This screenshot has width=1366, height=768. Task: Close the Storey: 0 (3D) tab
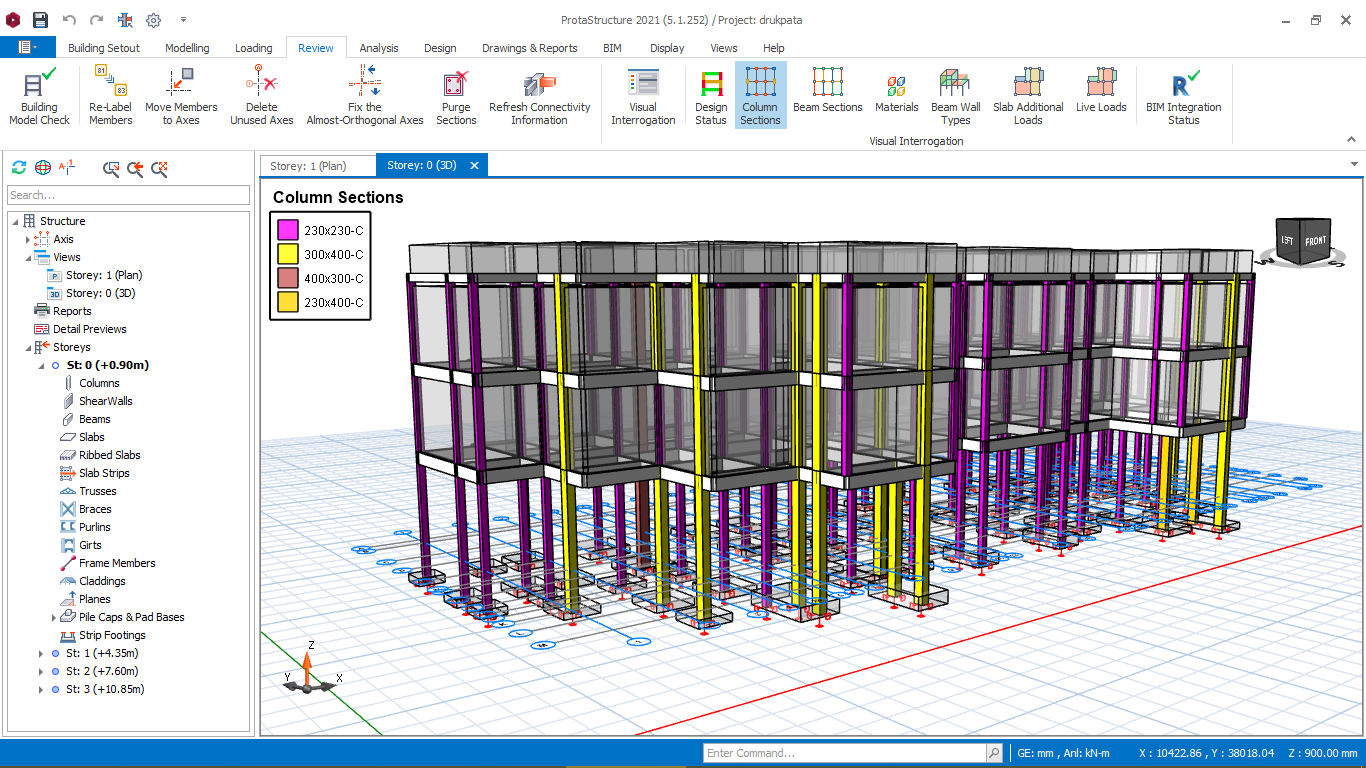click(x=474, y=165)
